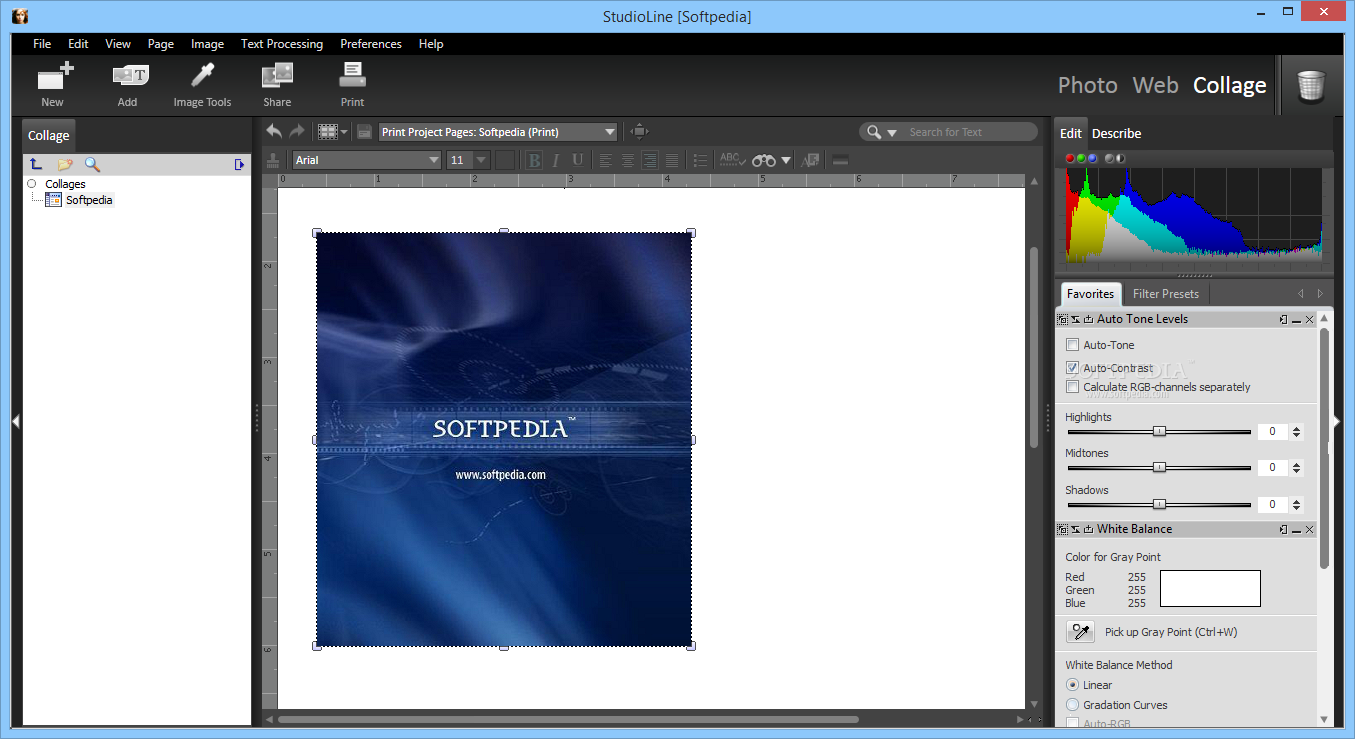
Task: Click the redo arrow icon
Action: (x=297, y=131)
